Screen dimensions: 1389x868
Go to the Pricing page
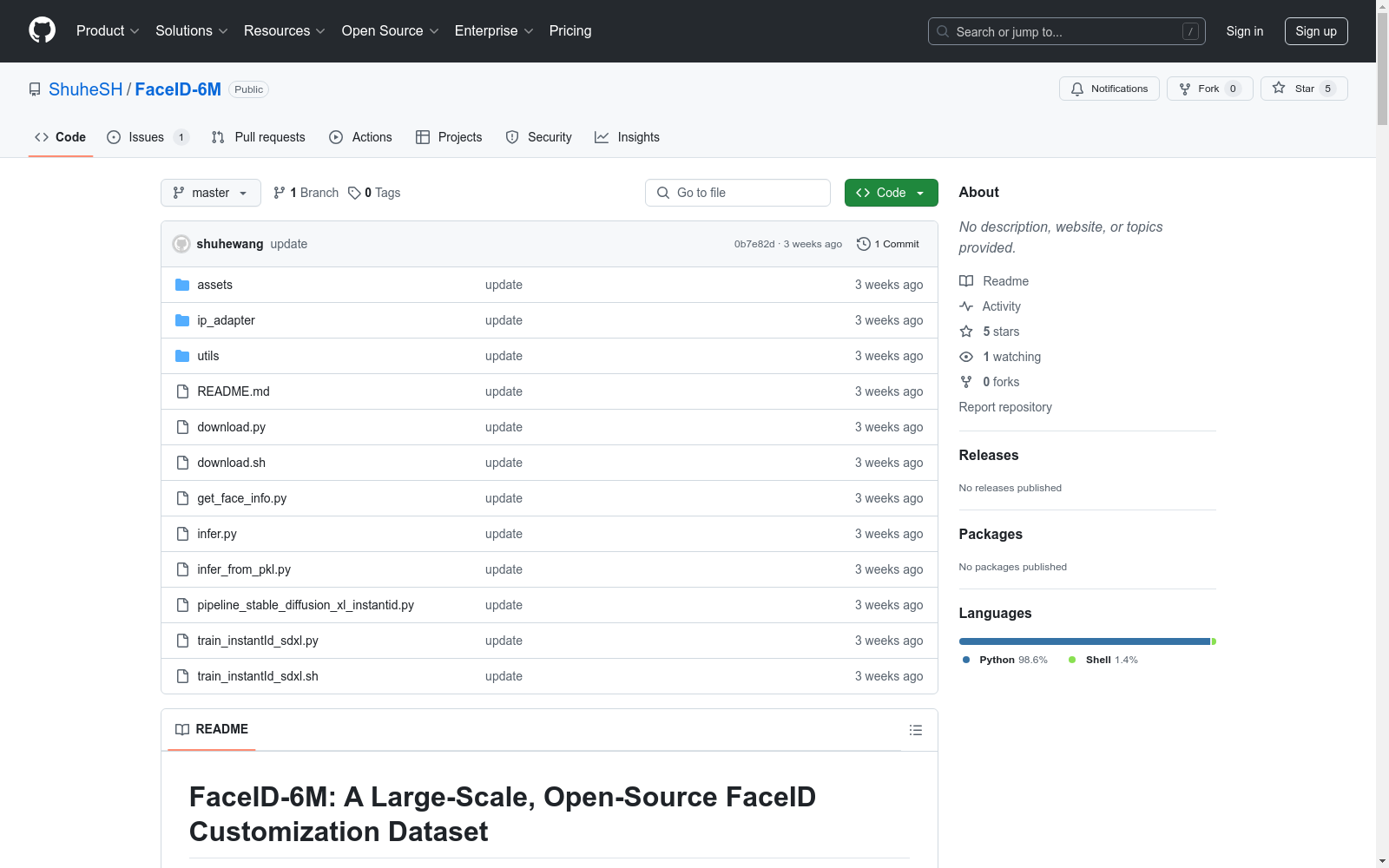(570, 31)
